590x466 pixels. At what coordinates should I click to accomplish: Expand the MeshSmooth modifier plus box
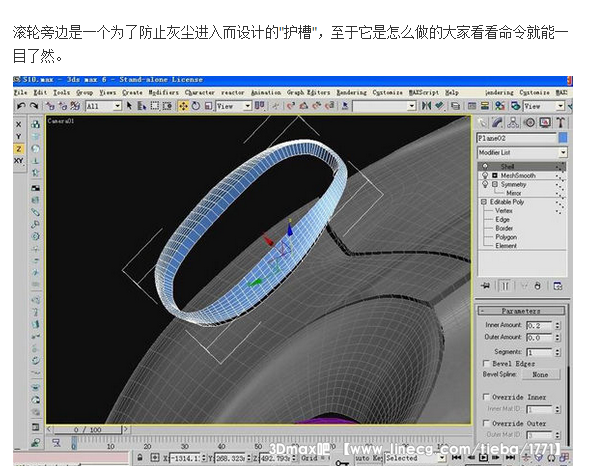[495, 175]
